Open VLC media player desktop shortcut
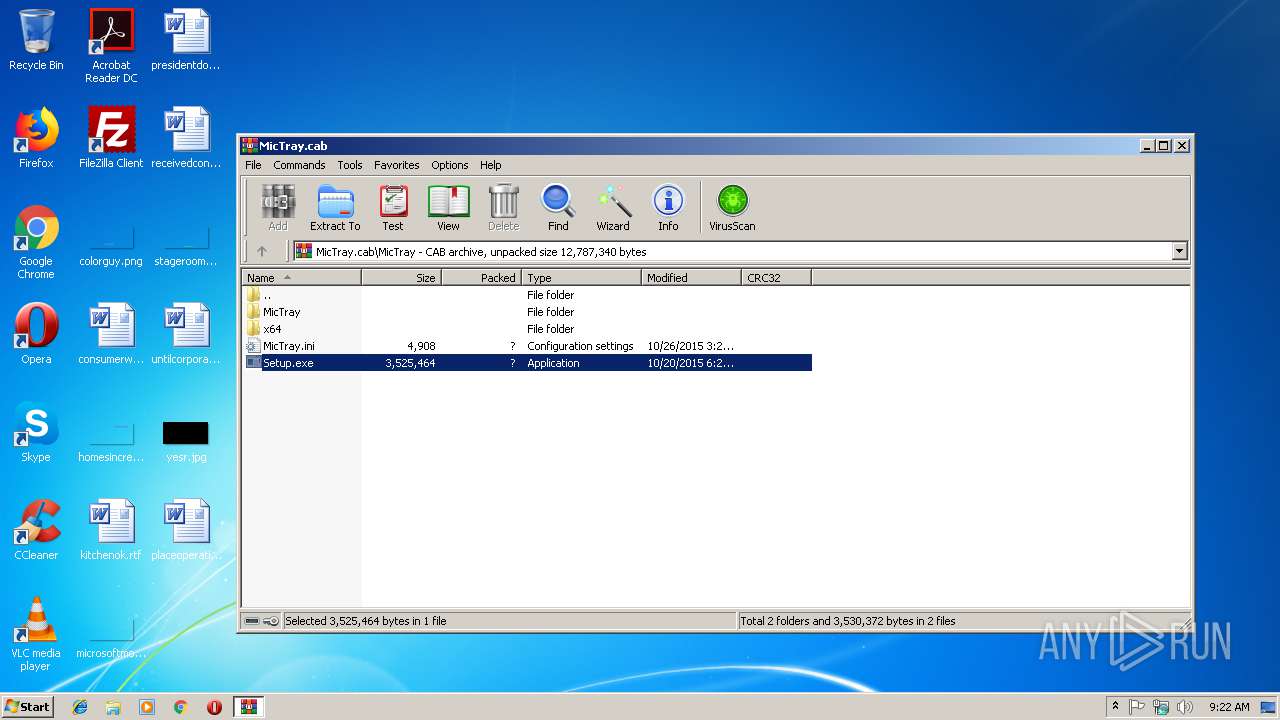 point(36,634)
